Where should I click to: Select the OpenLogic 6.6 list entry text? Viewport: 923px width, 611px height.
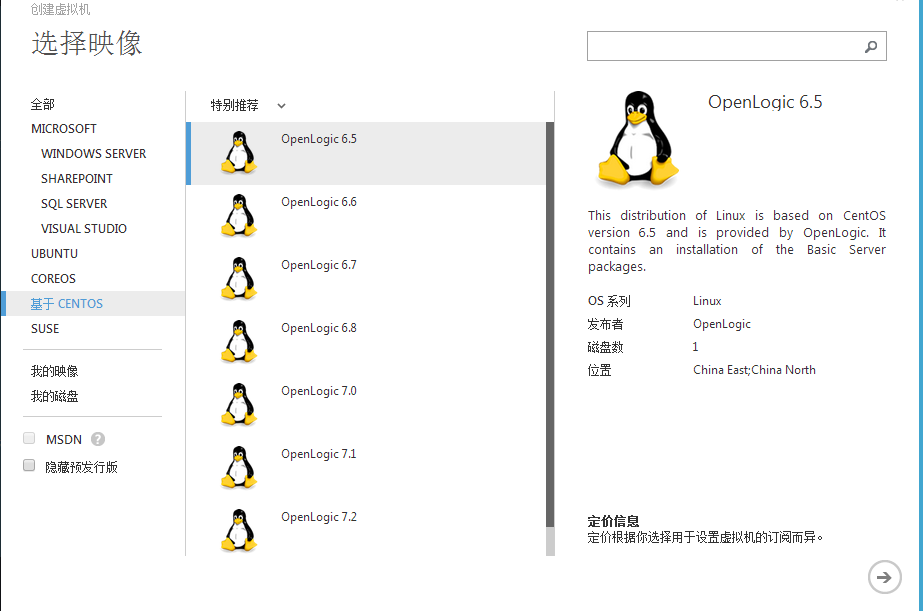[x=318, y=202]
